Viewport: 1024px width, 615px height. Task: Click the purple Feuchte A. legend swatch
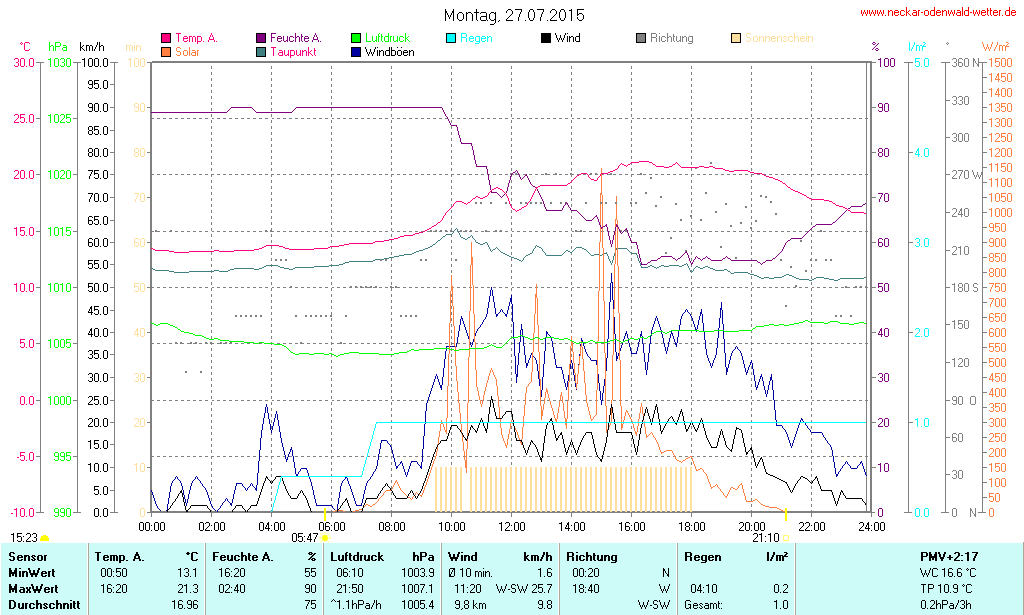click(262, 38)
